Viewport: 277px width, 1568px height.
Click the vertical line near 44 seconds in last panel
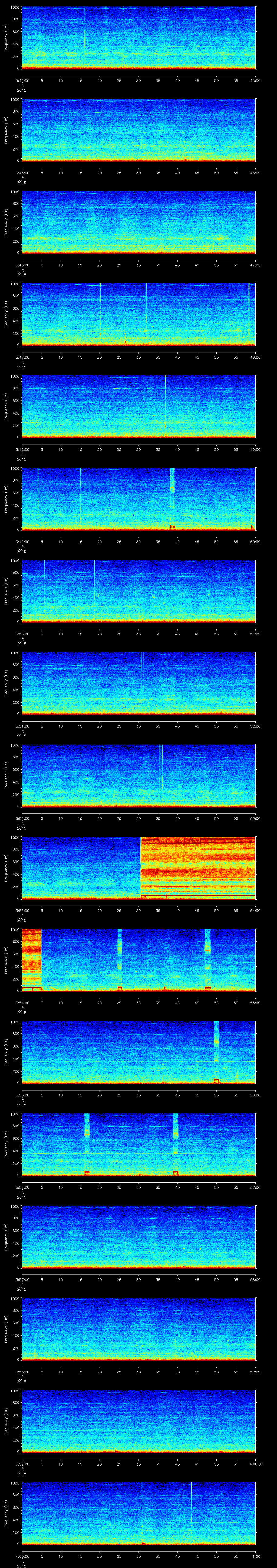[191, 1503]
